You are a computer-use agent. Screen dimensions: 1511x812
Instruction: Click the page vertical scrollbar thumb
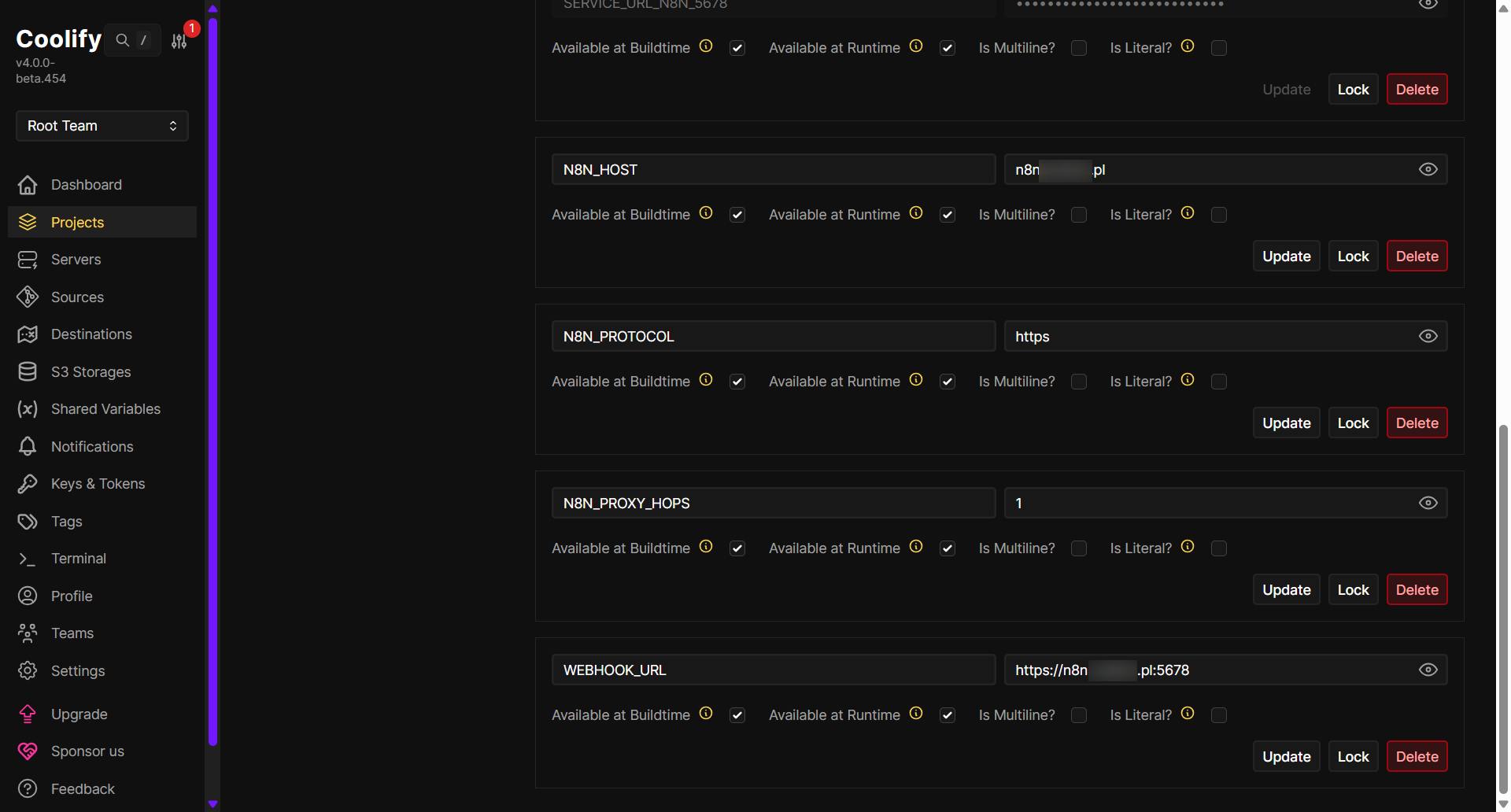pyautogui.click(x=1504, y=610)
